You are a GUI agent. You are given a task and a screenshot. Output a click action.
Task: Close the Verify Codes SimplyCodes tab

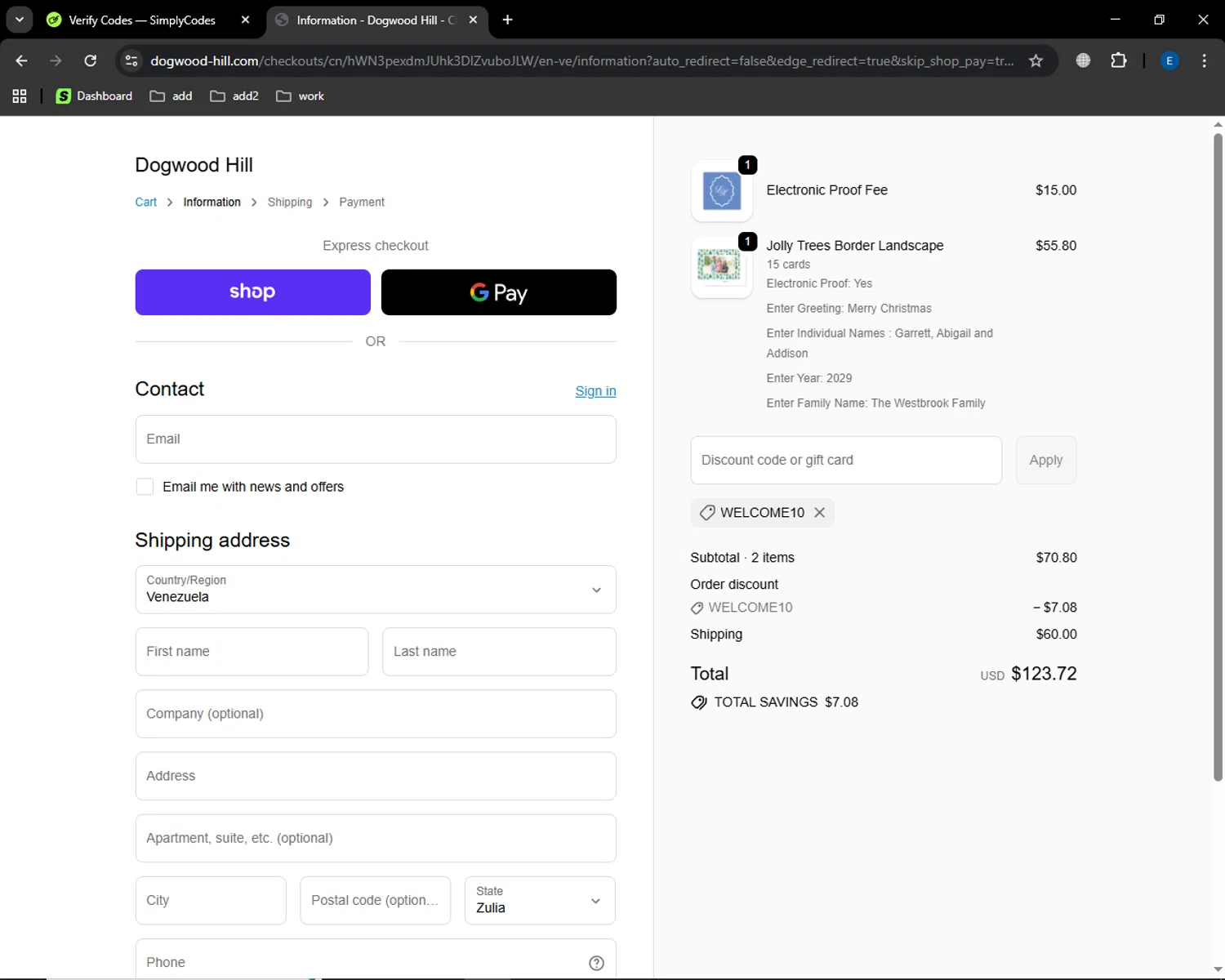point(245,20)
